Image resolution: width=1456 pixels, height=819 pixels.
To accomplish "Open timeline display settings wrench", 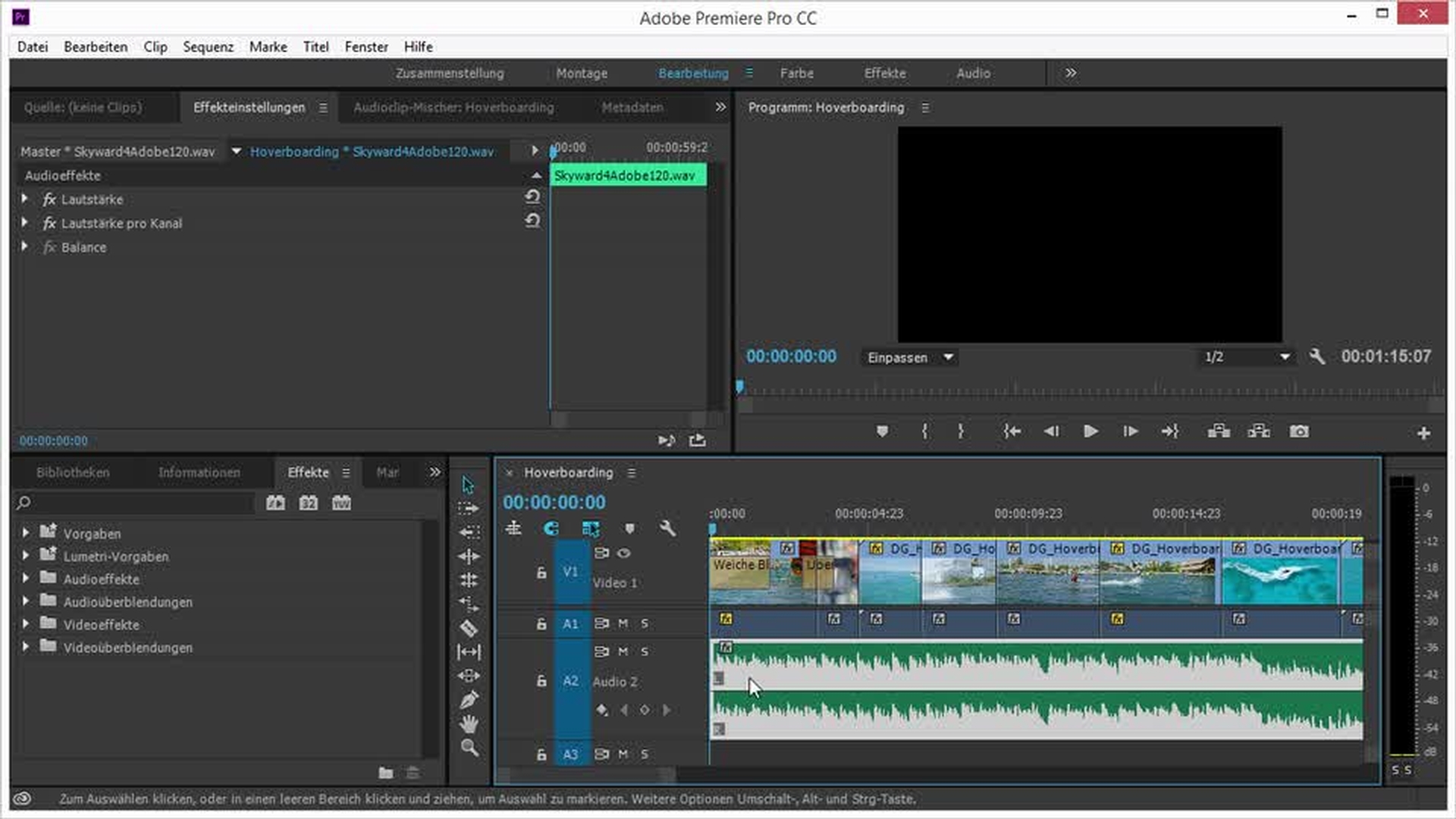I will pyautogui.click(x=667, y=529).
